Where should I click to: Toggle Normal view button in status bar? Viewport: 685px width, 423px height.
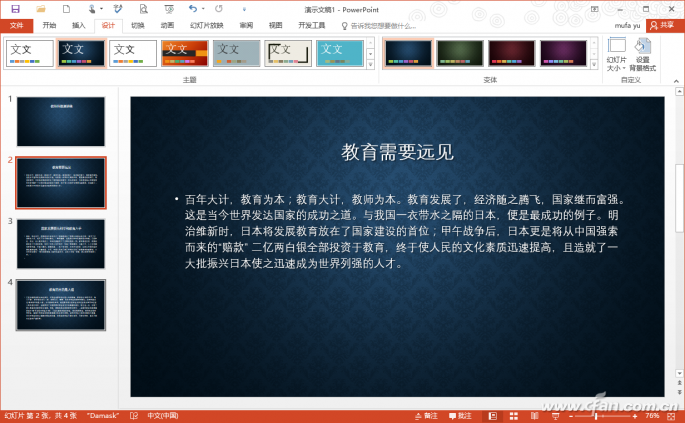pyautogui.click(x=492, y=415)
